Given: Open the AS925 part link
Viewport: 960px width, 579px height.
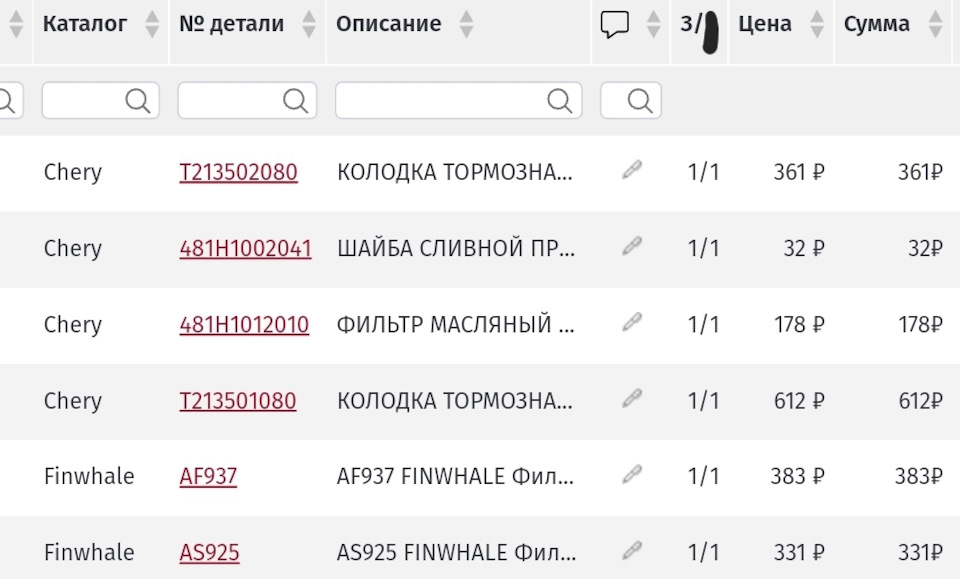Looking at the screenshot, I should pyautogui.click(x=209, y=552).
